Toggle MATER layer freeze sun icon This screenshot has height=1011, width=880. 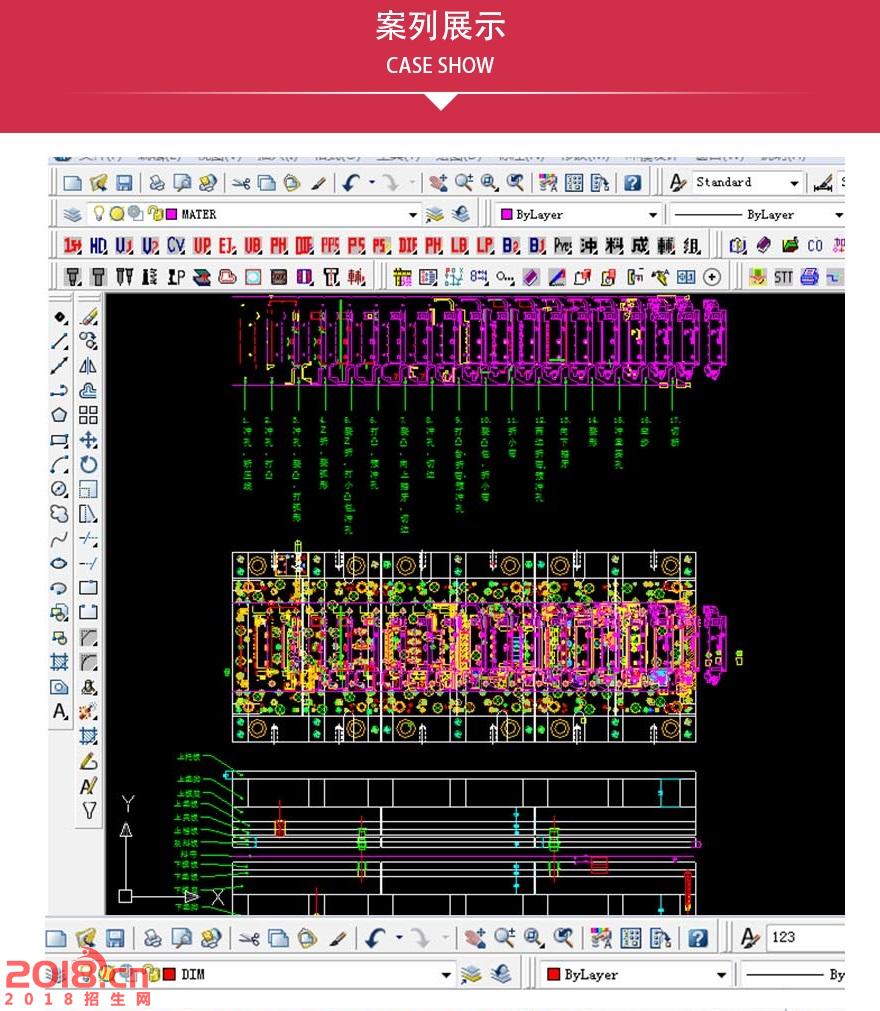click(x=117, y=213)
